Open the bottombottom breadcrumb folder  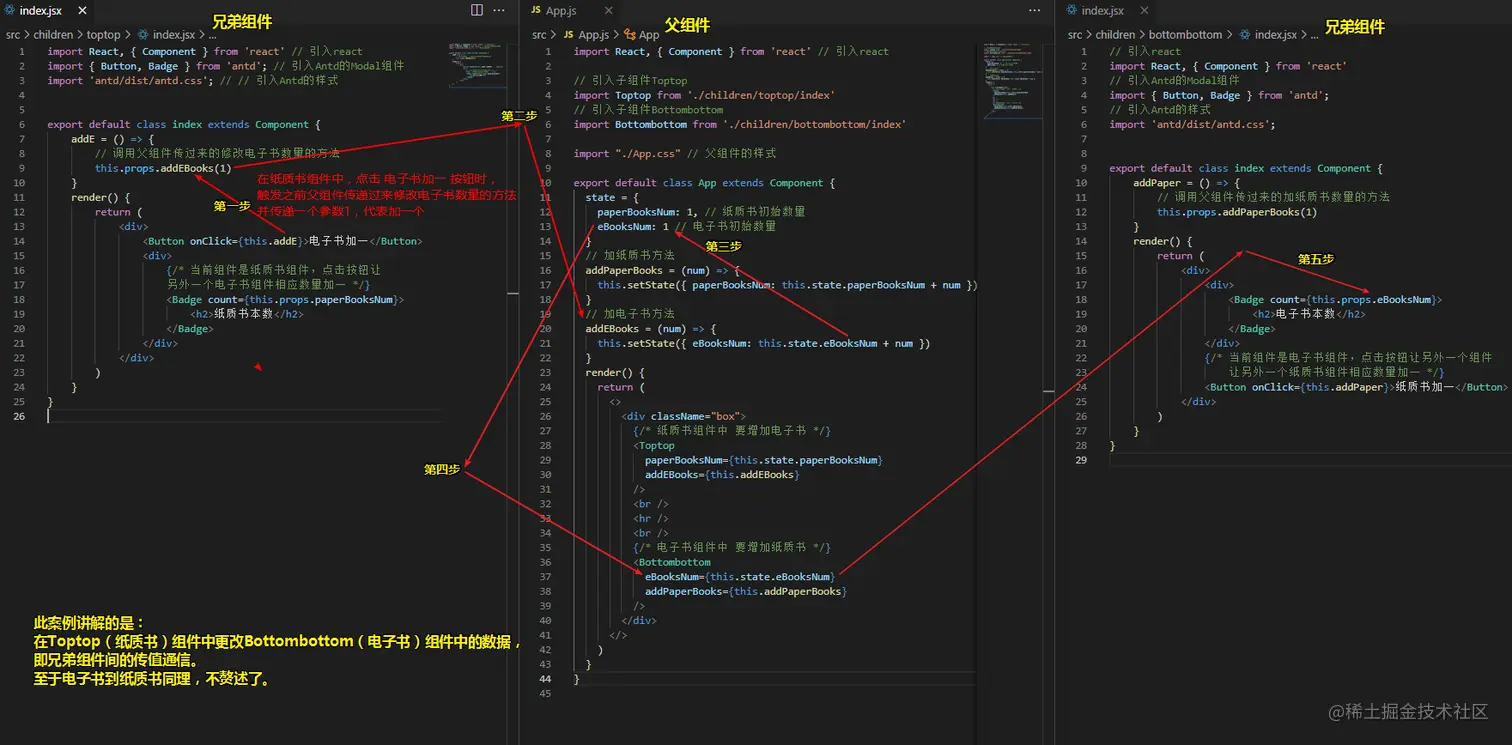point(1185,34)
